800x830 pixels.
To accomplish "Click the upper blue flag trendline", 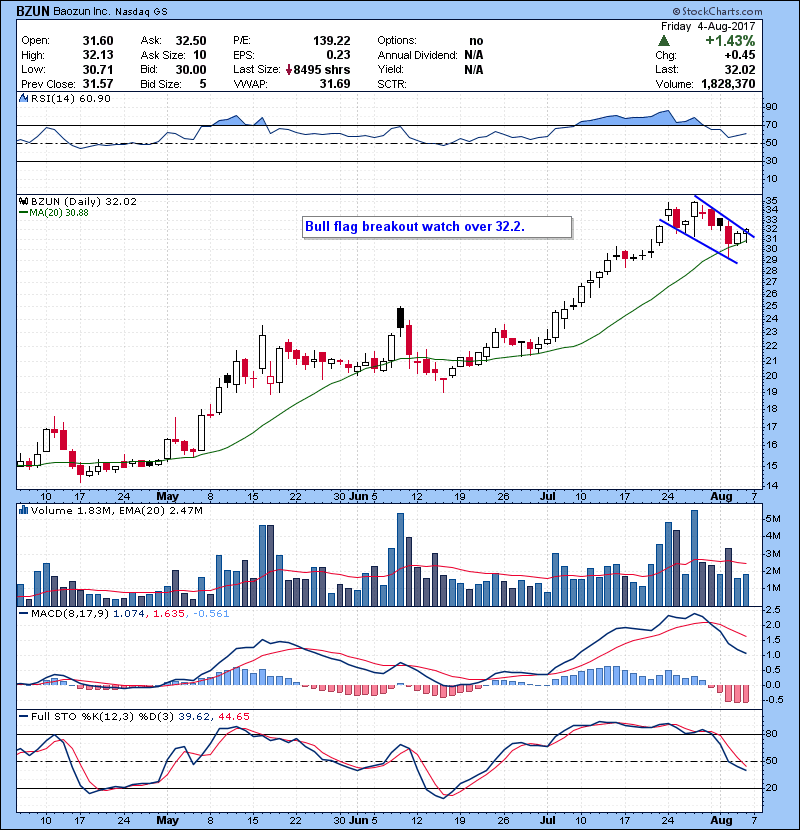I will coord(724,216).
